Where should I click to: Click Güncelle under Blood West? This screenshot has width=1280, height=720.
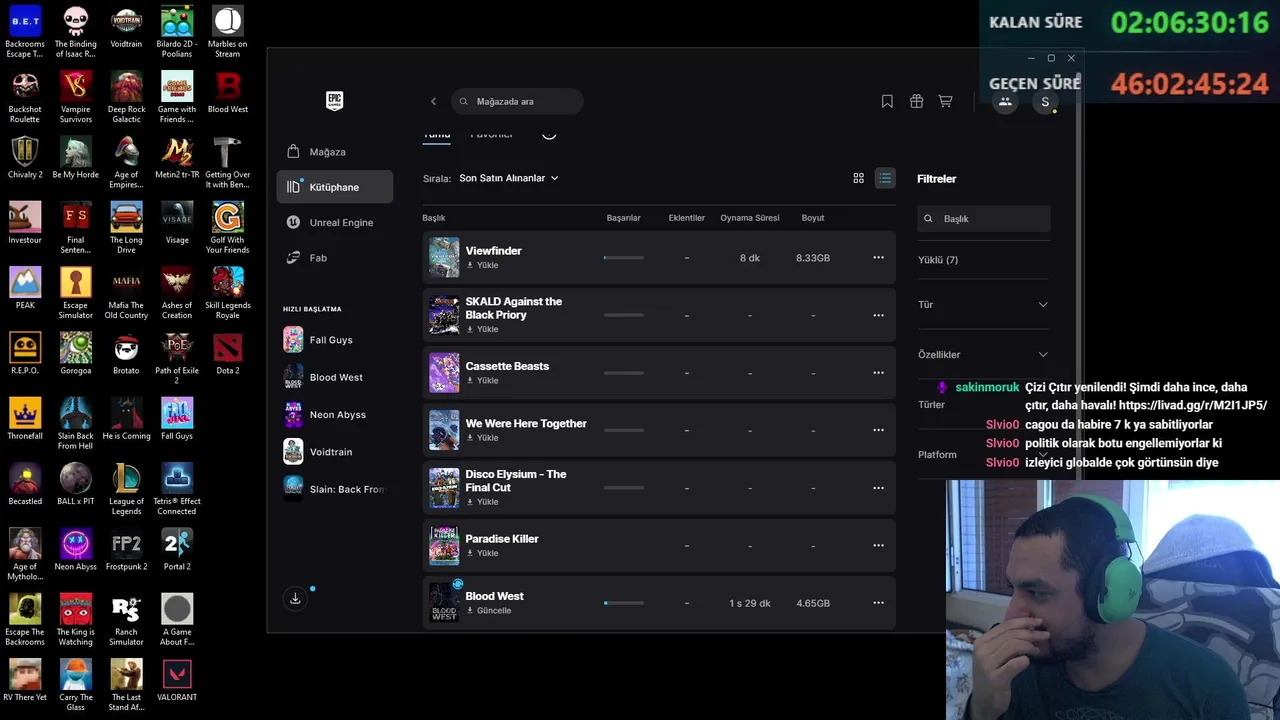[488, 611]
